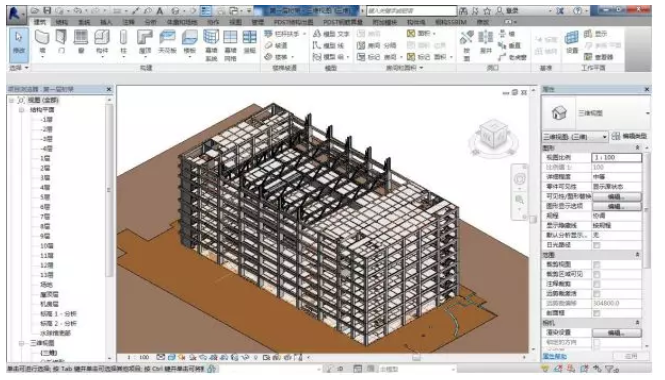Switch to the Architecture ribbon tab

pos(41,22)
